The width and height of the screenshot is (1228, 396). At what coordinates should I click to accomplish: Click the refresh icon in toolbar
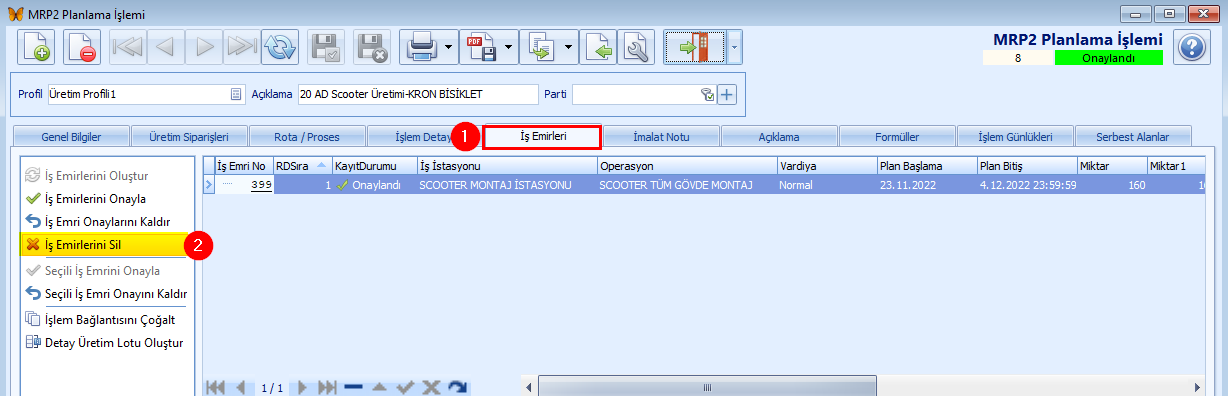tap(281, 47)
